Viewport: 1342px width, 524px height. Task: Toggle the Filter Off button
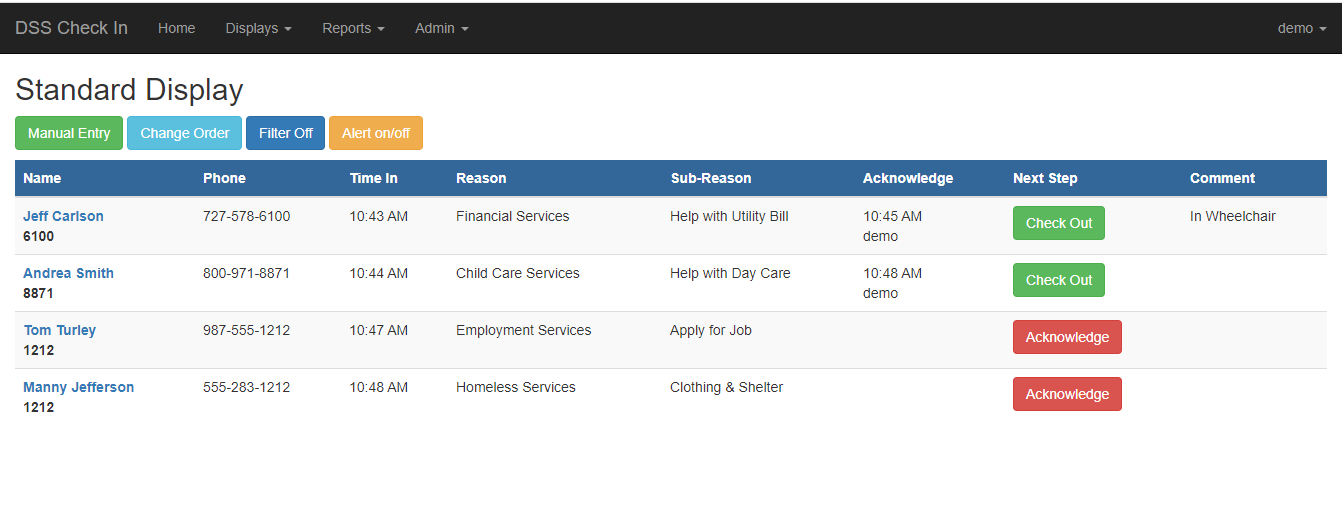coord(285,133)
